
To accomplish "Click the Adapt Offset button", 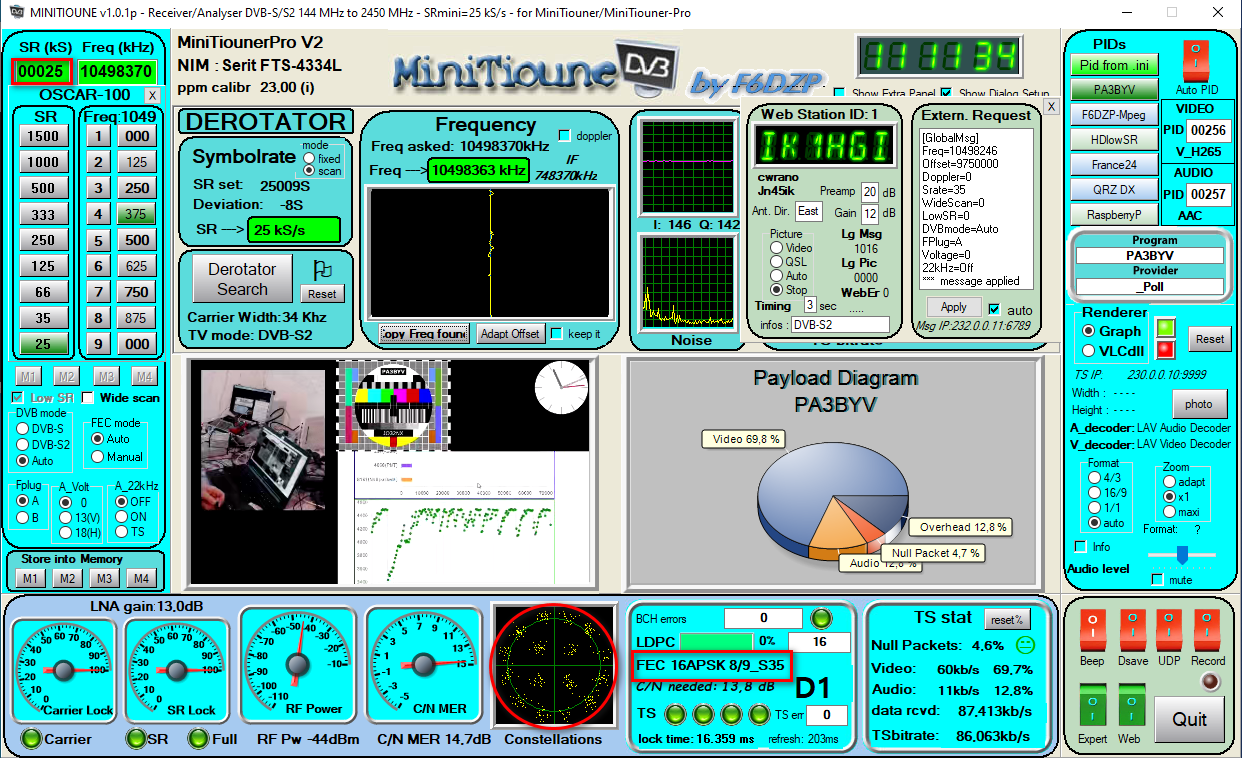I will (x=510, y=334).
